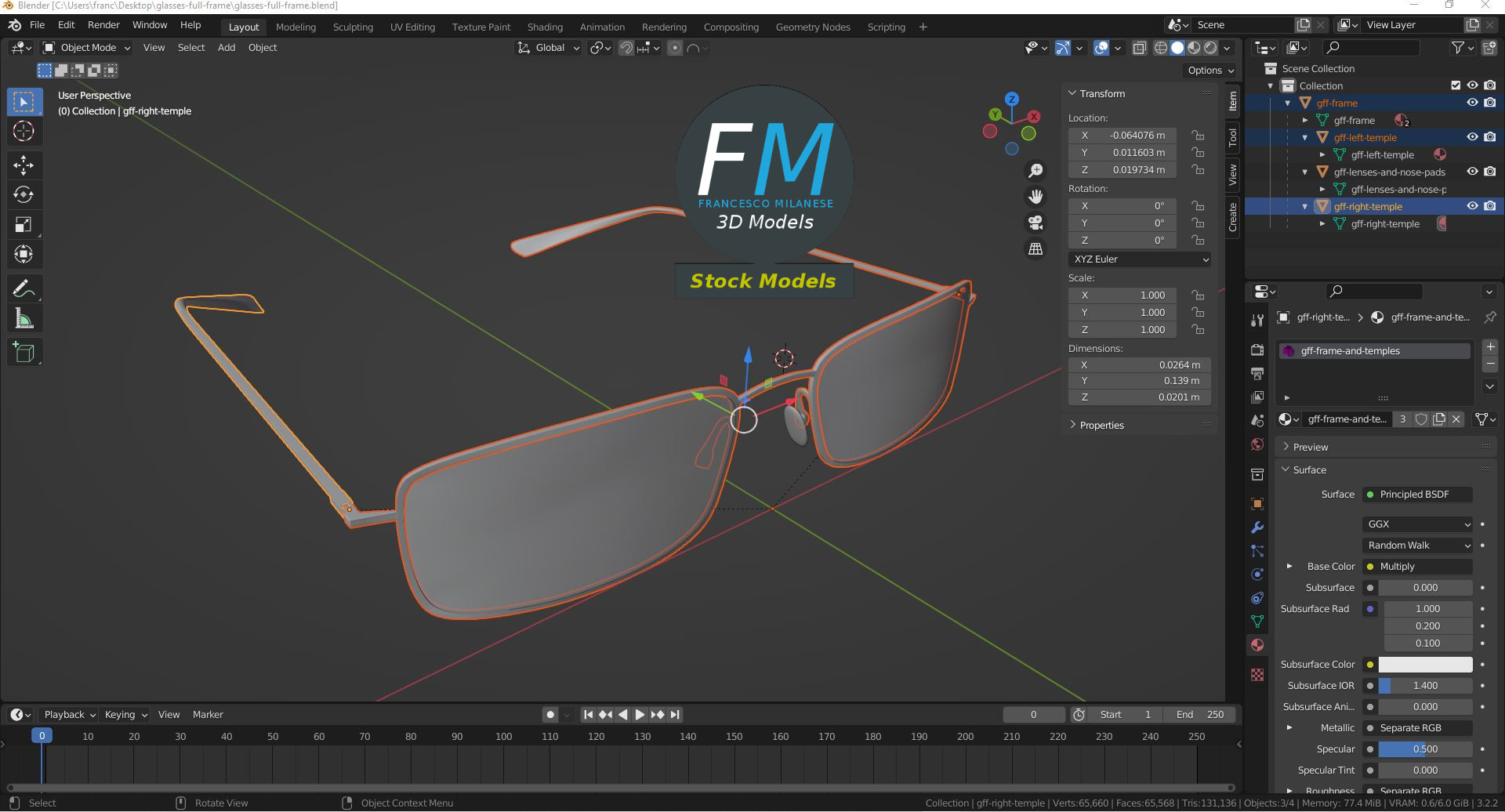Open the Object Data properties tab icon
The image size is (1505, 812).
(1257, 622)
